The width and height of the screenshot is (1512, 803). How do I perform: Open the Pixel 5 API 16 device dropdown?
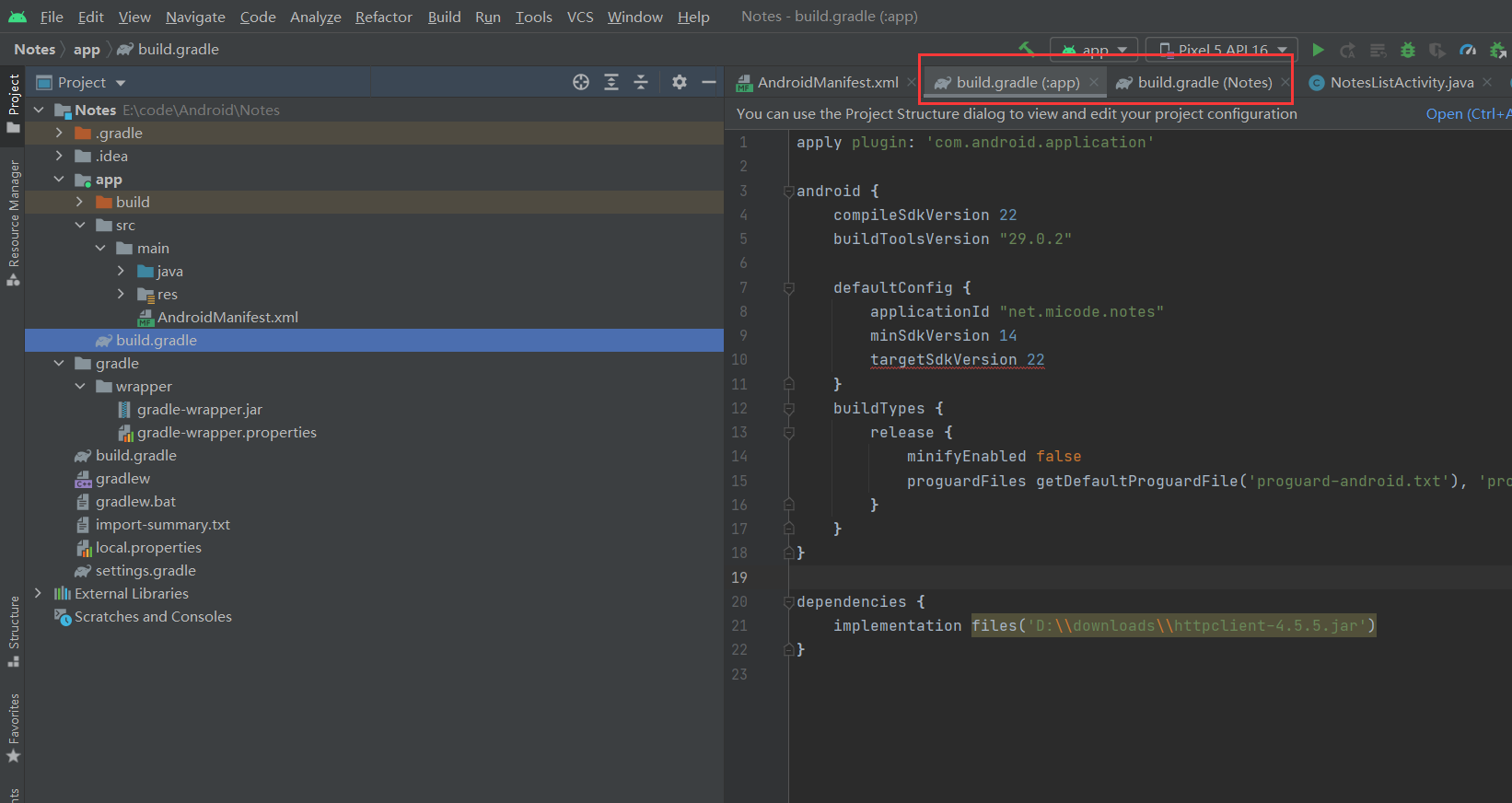point(1222,50)
